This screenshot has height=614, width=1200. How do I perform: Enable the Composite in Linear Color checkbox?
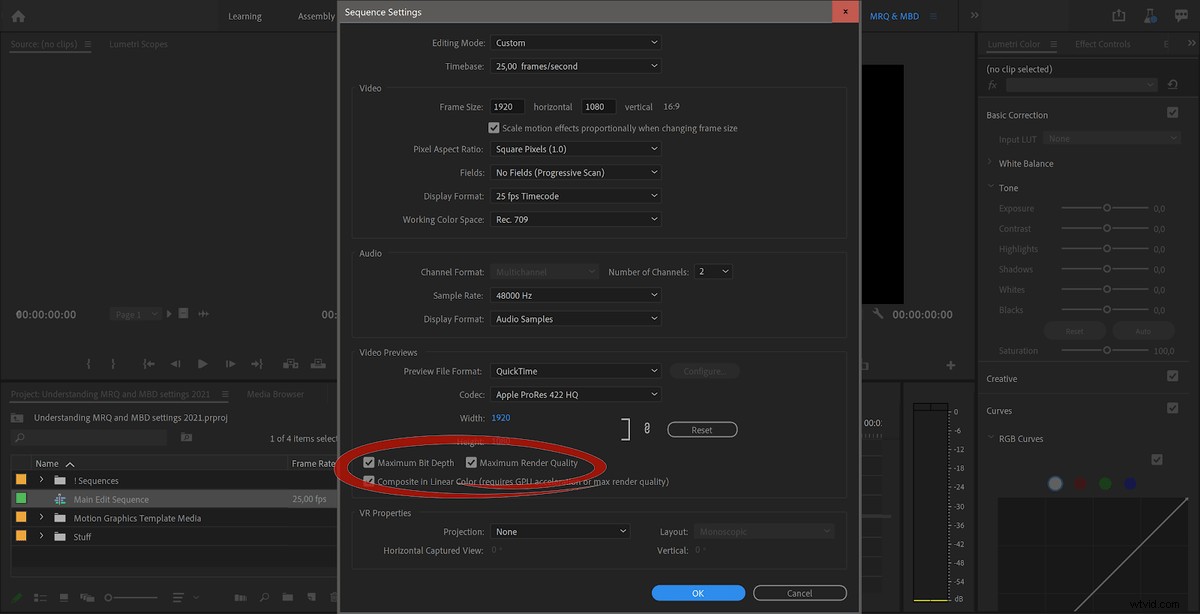point(368,481)
